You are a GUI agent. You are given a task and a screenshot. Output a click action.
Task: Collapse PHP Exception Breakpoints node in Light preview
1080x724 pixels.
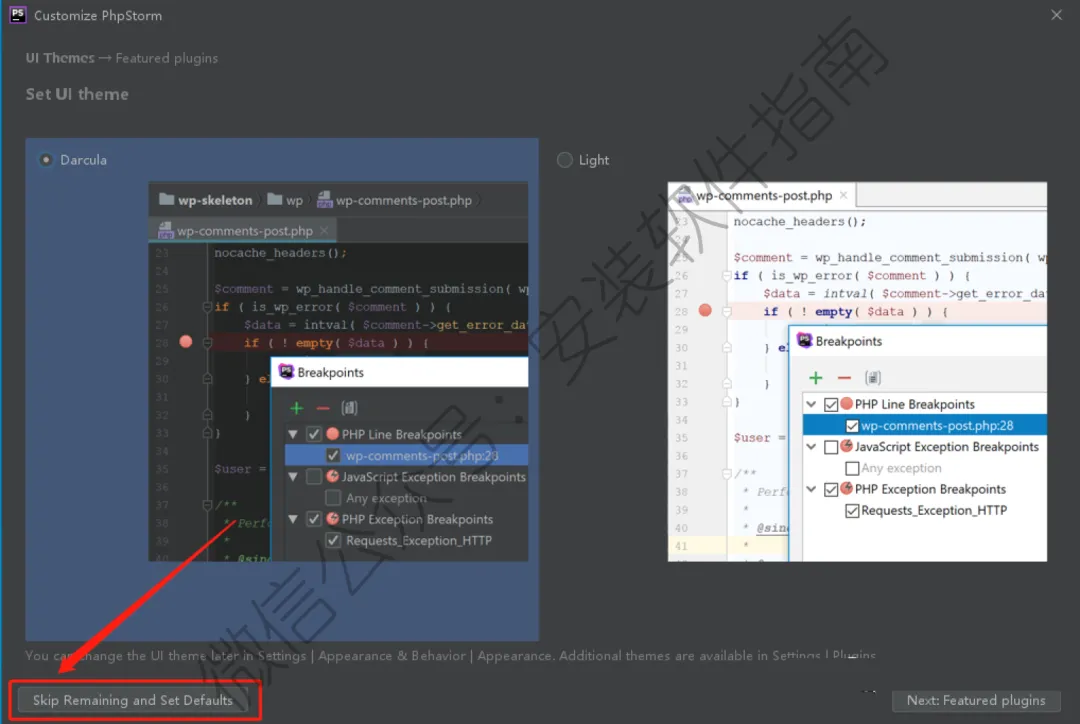pyautogui.click(x=811, y=489)
